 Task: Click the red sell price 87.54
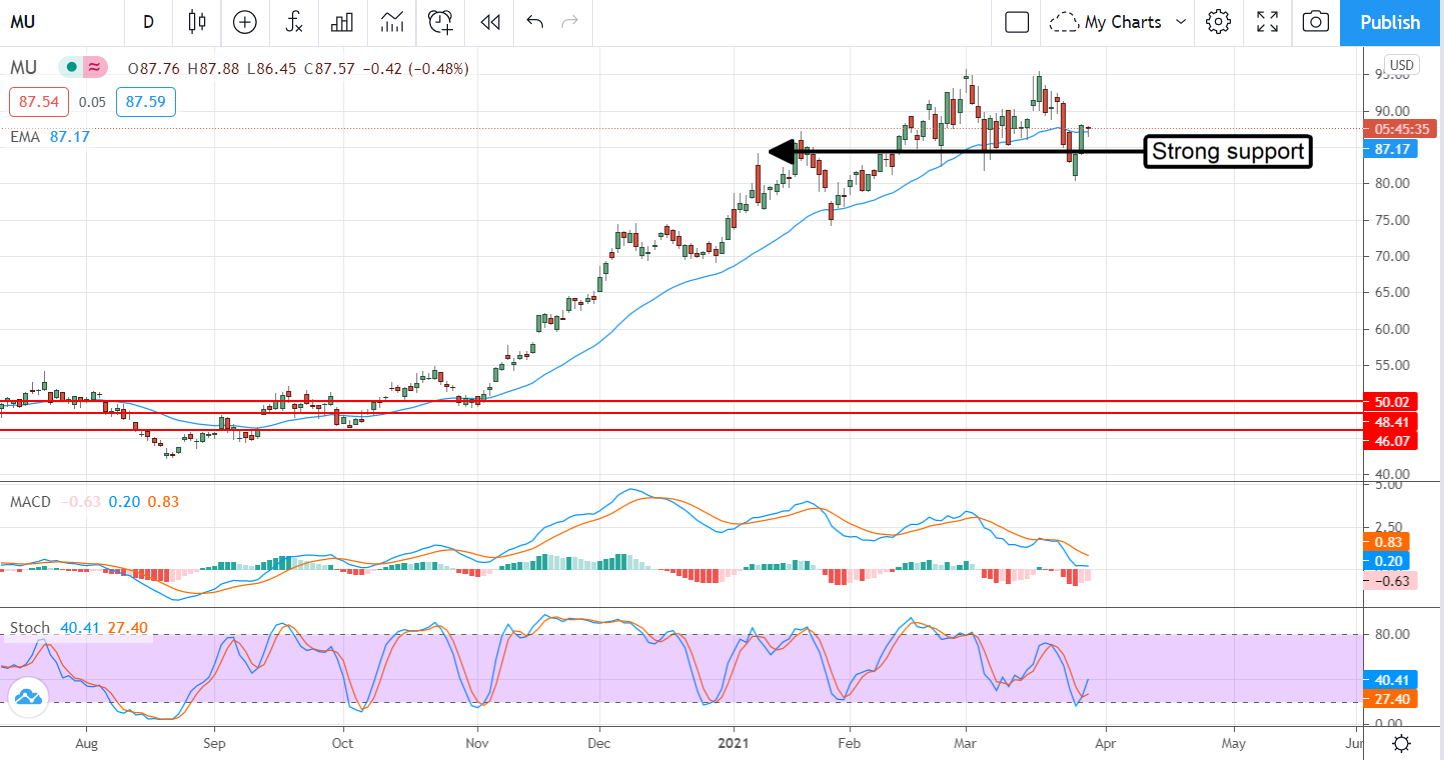tap(39, 102)
